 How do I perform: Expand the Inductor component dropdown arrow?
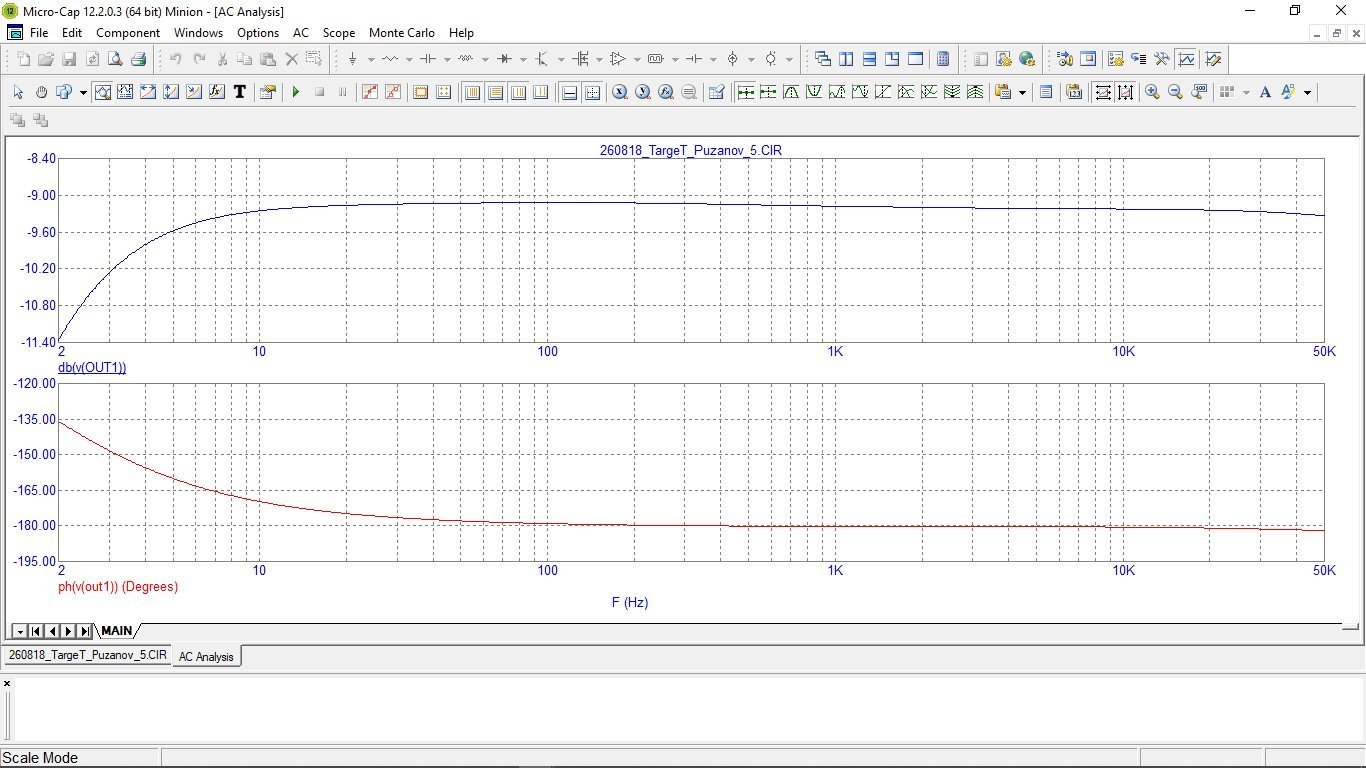pyautogui.click(x=485, y=59)
